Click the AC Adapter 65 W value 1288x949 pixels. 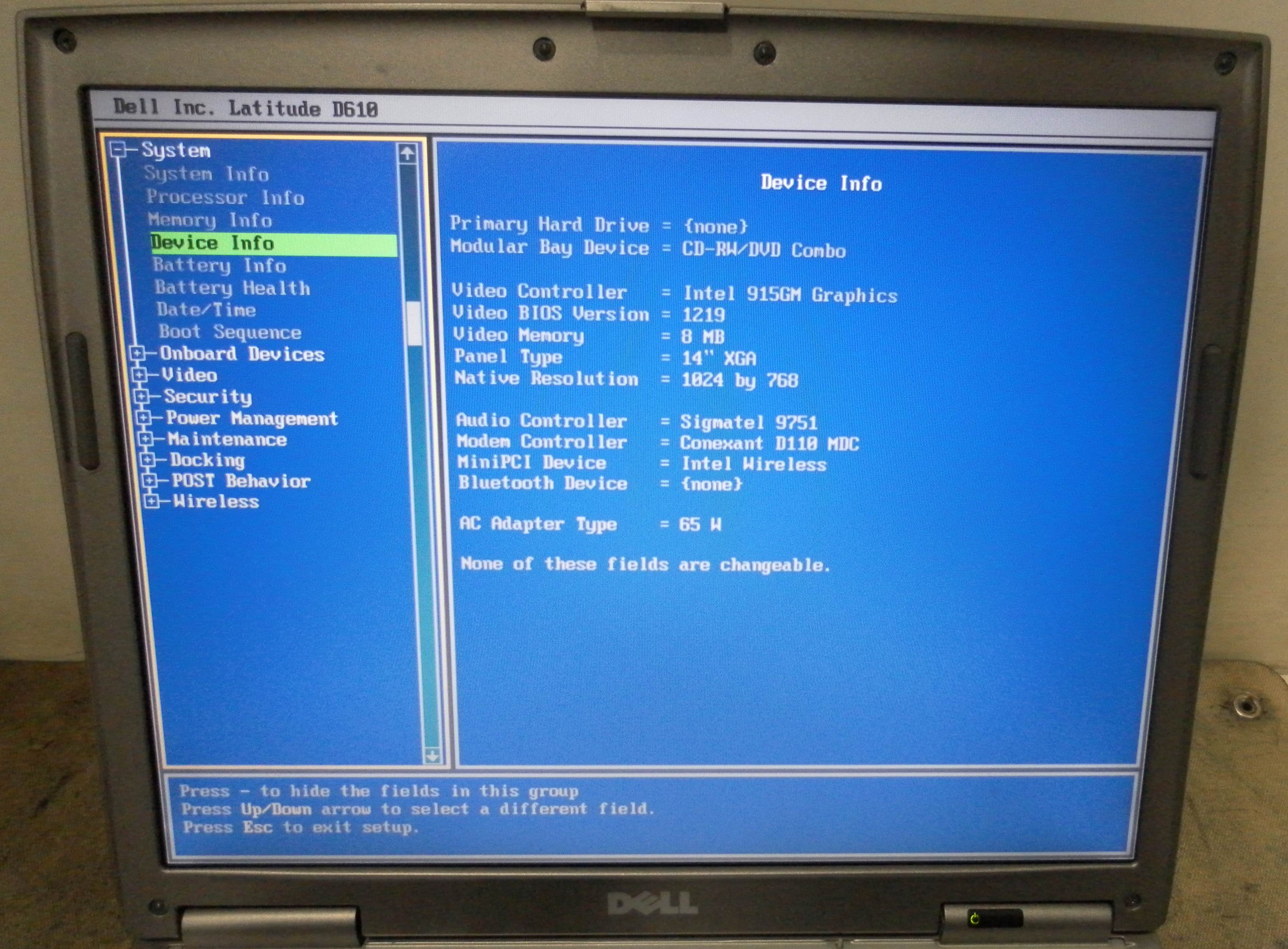tap(700, 524)
